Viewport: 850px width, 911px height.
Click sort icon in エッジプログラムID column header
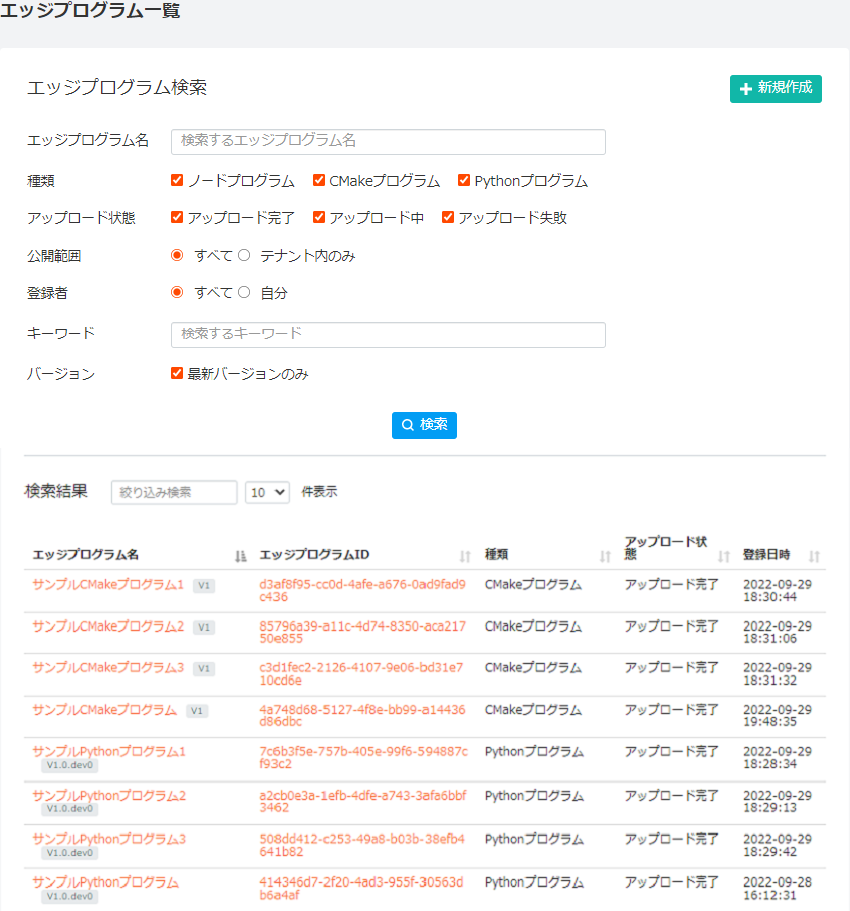pos(465,556)
